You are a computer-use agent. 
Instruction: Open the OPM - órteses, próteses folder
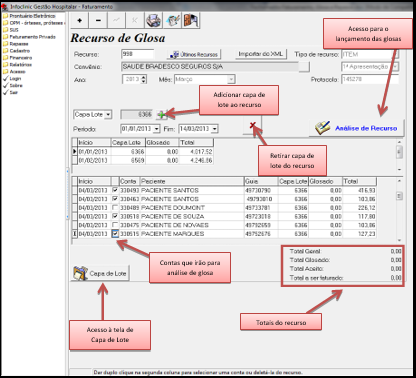(x=34, y=23)
